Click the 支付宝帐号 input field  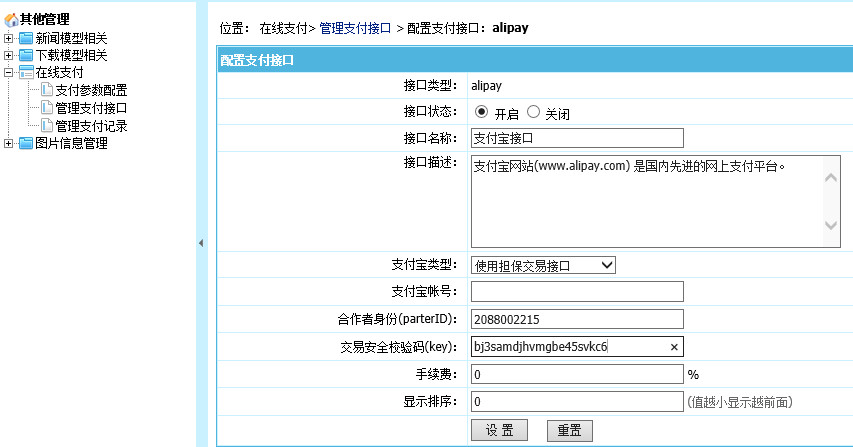[x=576, y=292]
